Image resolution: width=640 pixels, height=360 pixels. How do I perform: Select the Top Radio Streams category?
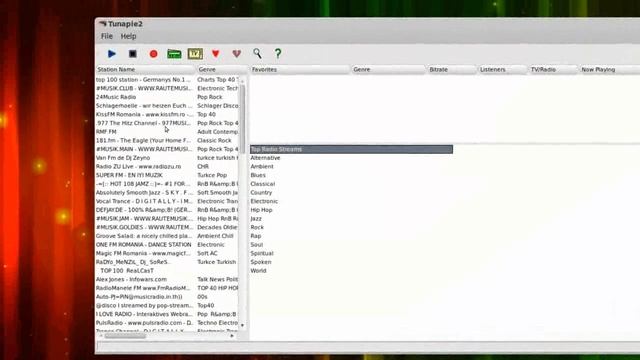click(351, 149)
